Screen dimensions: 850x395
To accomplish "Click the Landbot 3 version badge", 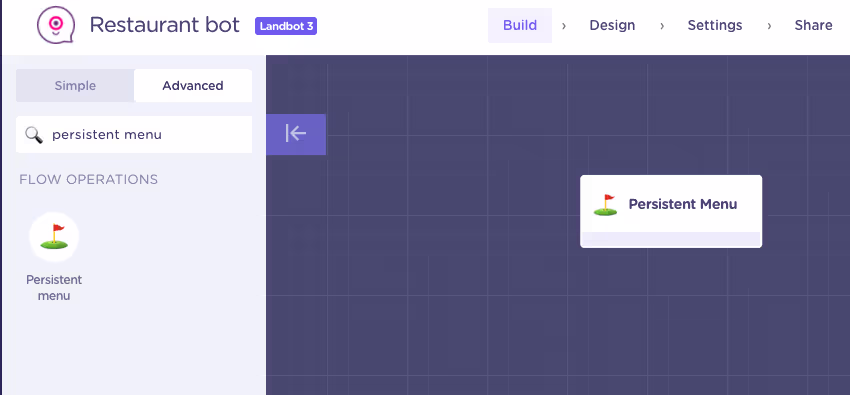I will [x=286, y=26].
